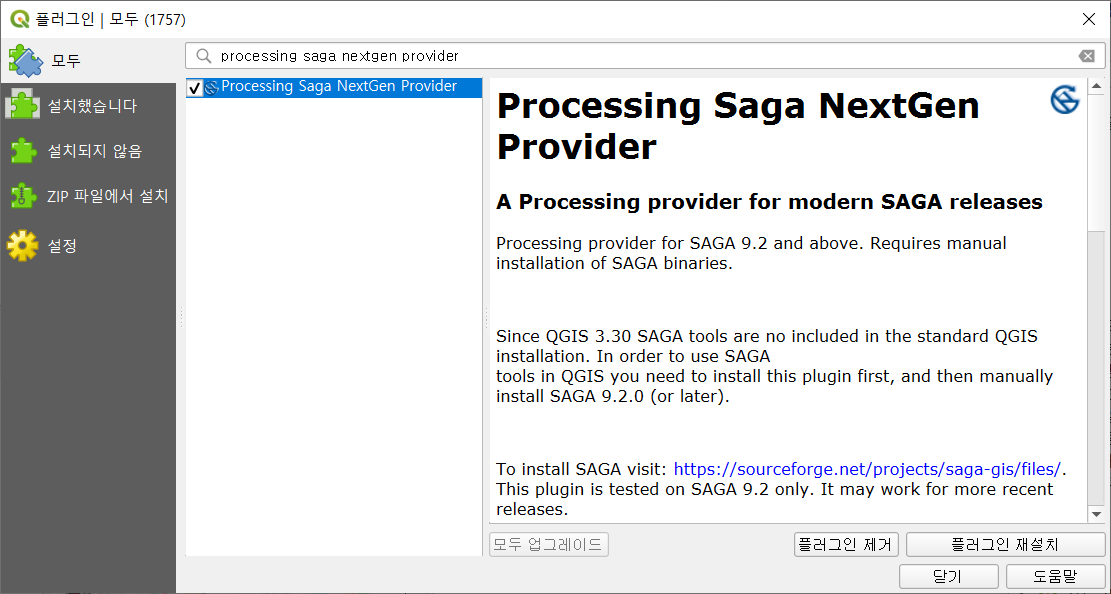Viewport: 1111px width, 594px height.
Task: Click the description panel scrollbar thumb
Action: (x=1096, y=164)
